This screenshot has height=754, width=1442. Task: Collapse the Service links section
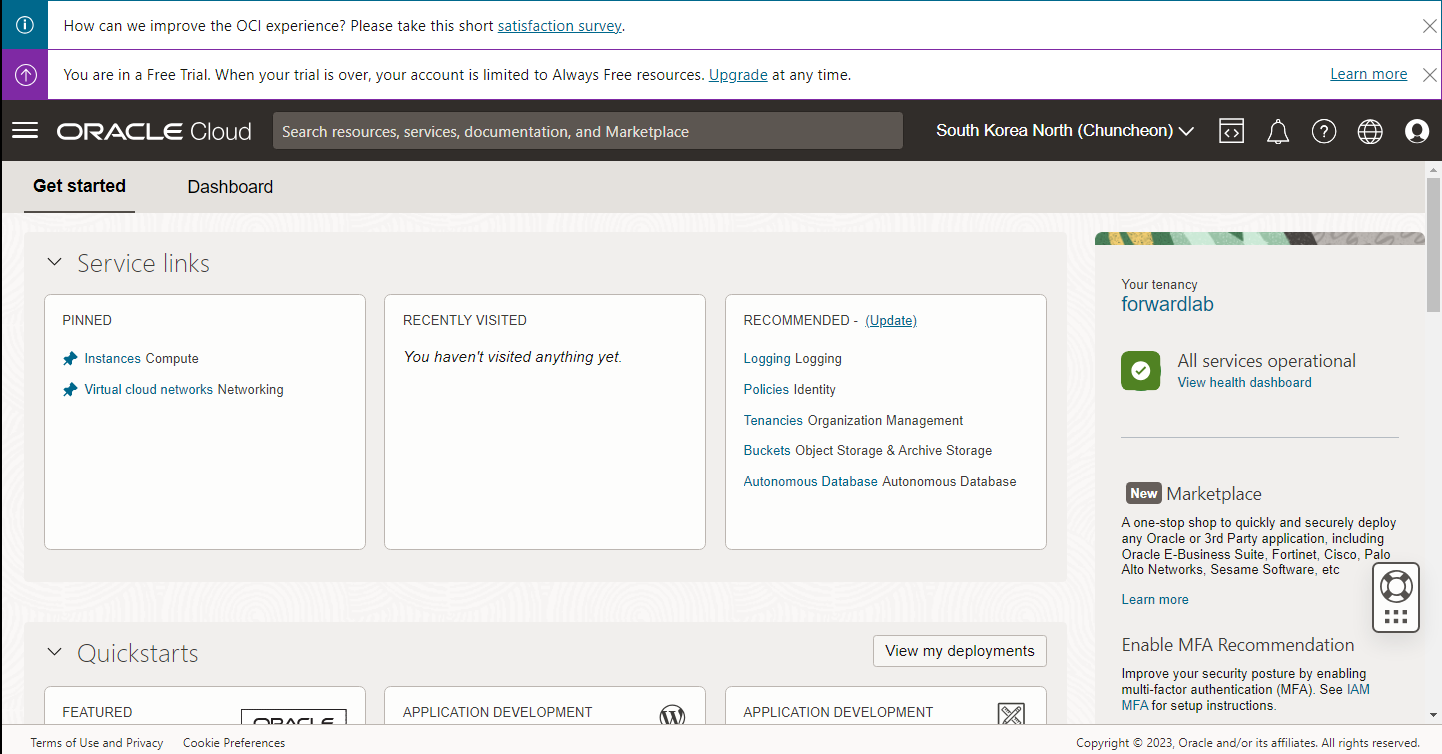coord(55,263)
